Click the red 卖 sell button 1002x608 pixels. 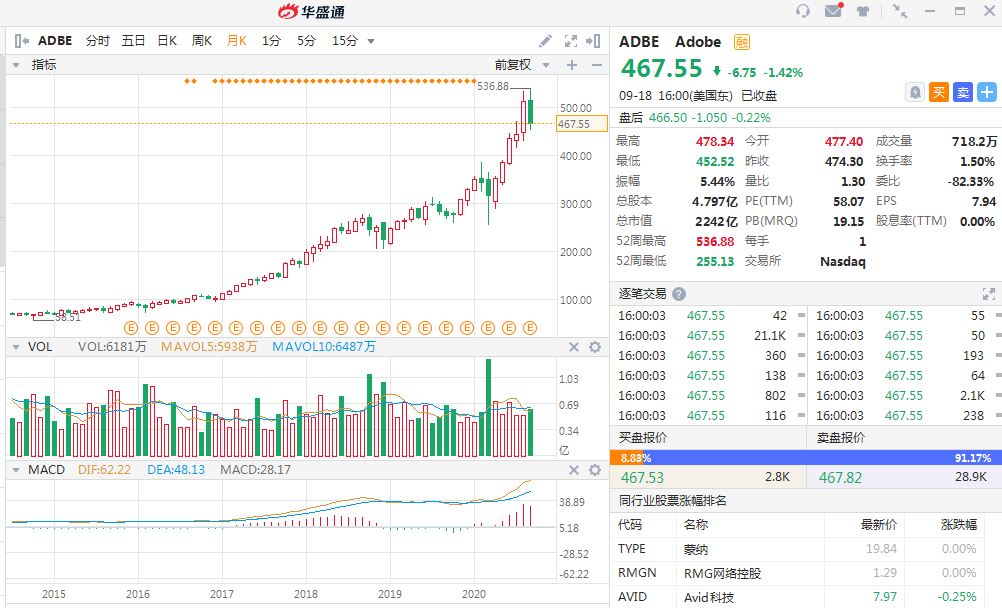pyautogui.click(x=962, y=92)
